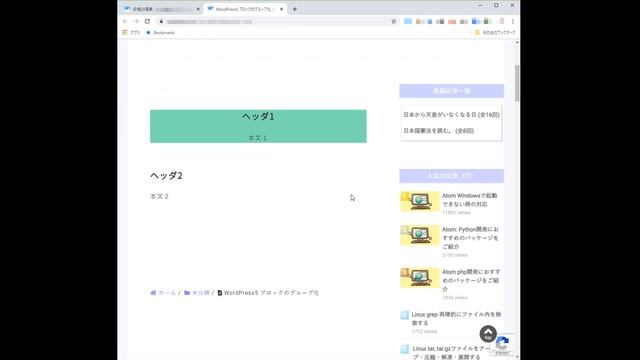Click the page vertical scrollbar thumb
This screenshot has width=640, height=360.
click(517, 83)
